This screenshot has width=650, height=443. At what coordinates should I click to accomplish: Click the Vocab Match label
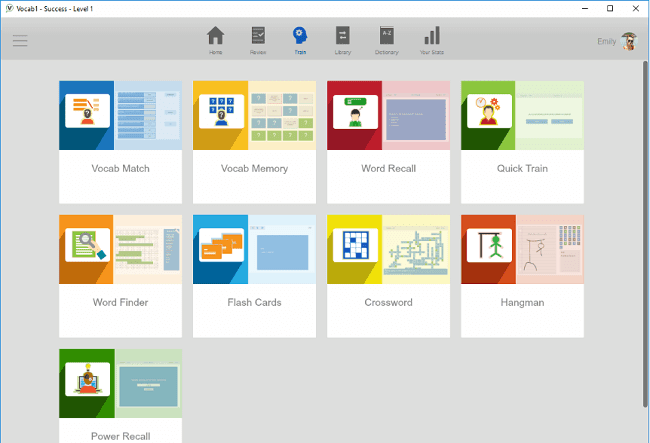(120, 169)
